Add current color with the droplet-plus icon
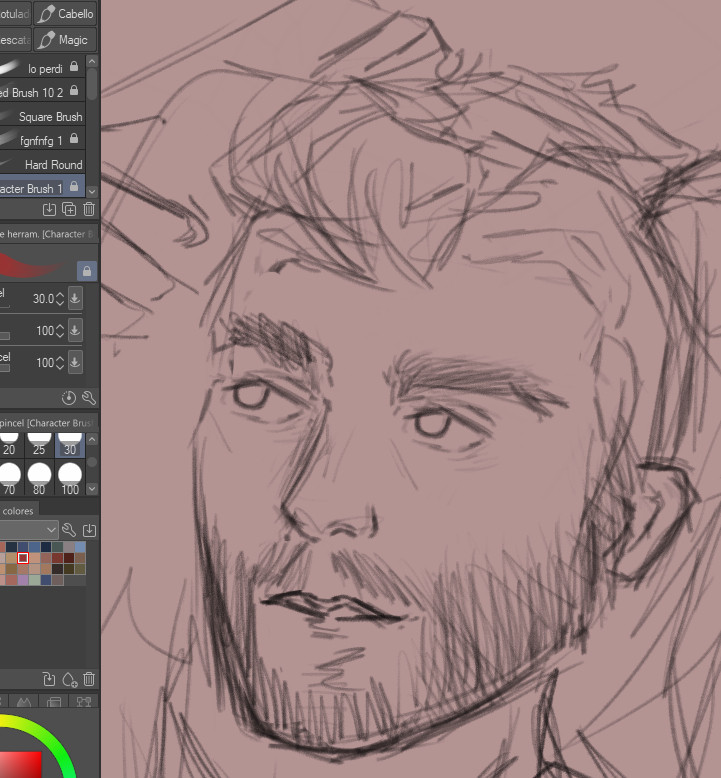 point(70,679)
